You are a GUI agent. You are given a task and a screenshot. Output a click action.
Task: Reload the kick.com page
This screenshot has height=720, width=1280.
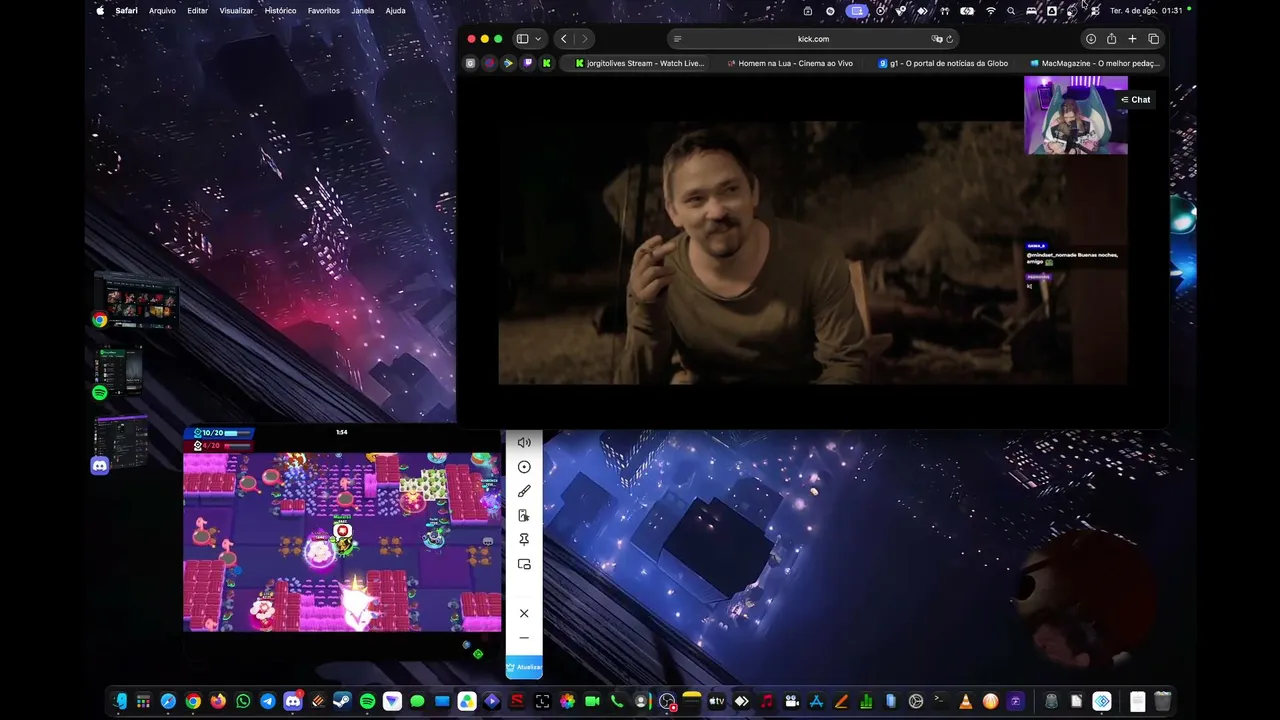coord(949,39)
